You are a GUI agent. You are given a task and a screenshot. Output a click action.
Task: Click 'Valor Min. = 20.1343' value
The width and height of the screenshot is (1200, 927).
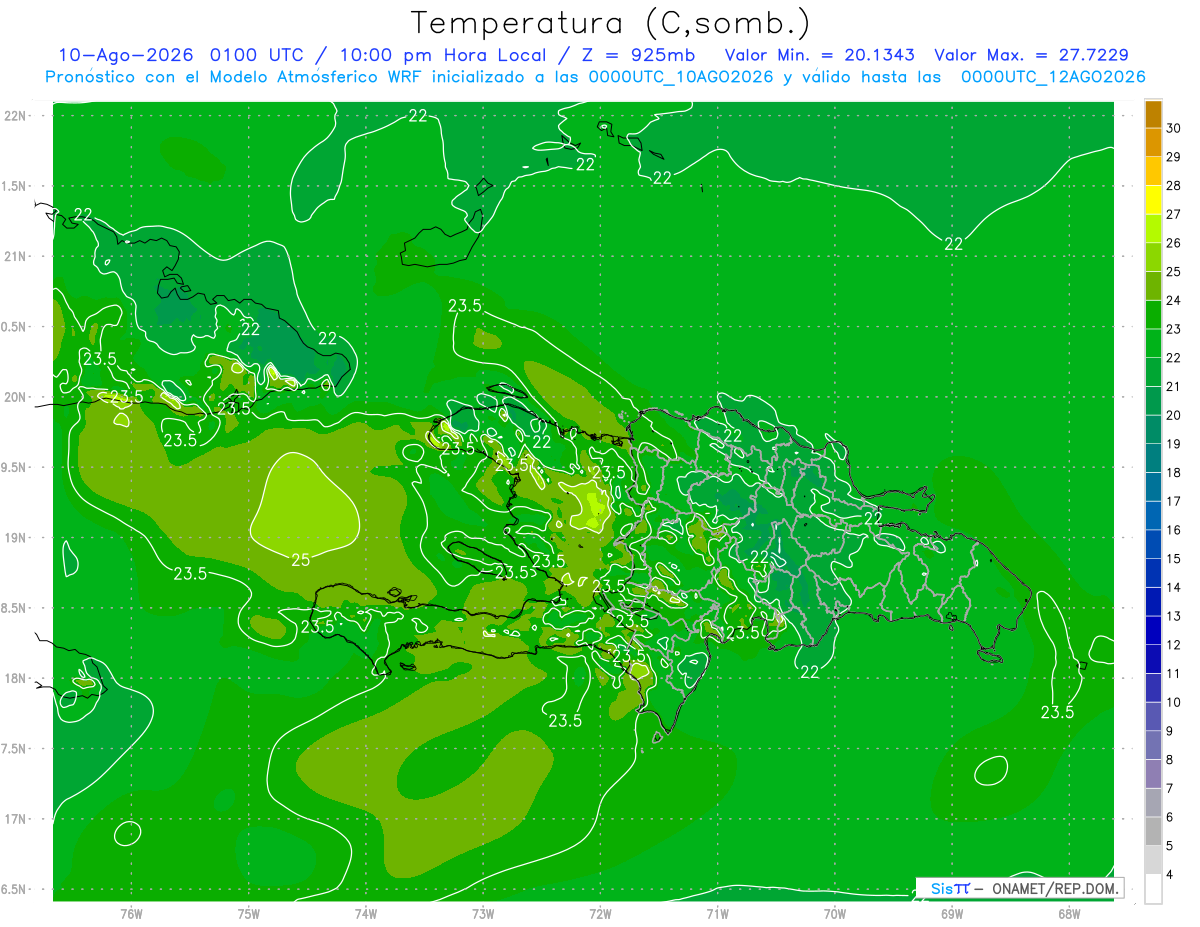tap(820, 55)
